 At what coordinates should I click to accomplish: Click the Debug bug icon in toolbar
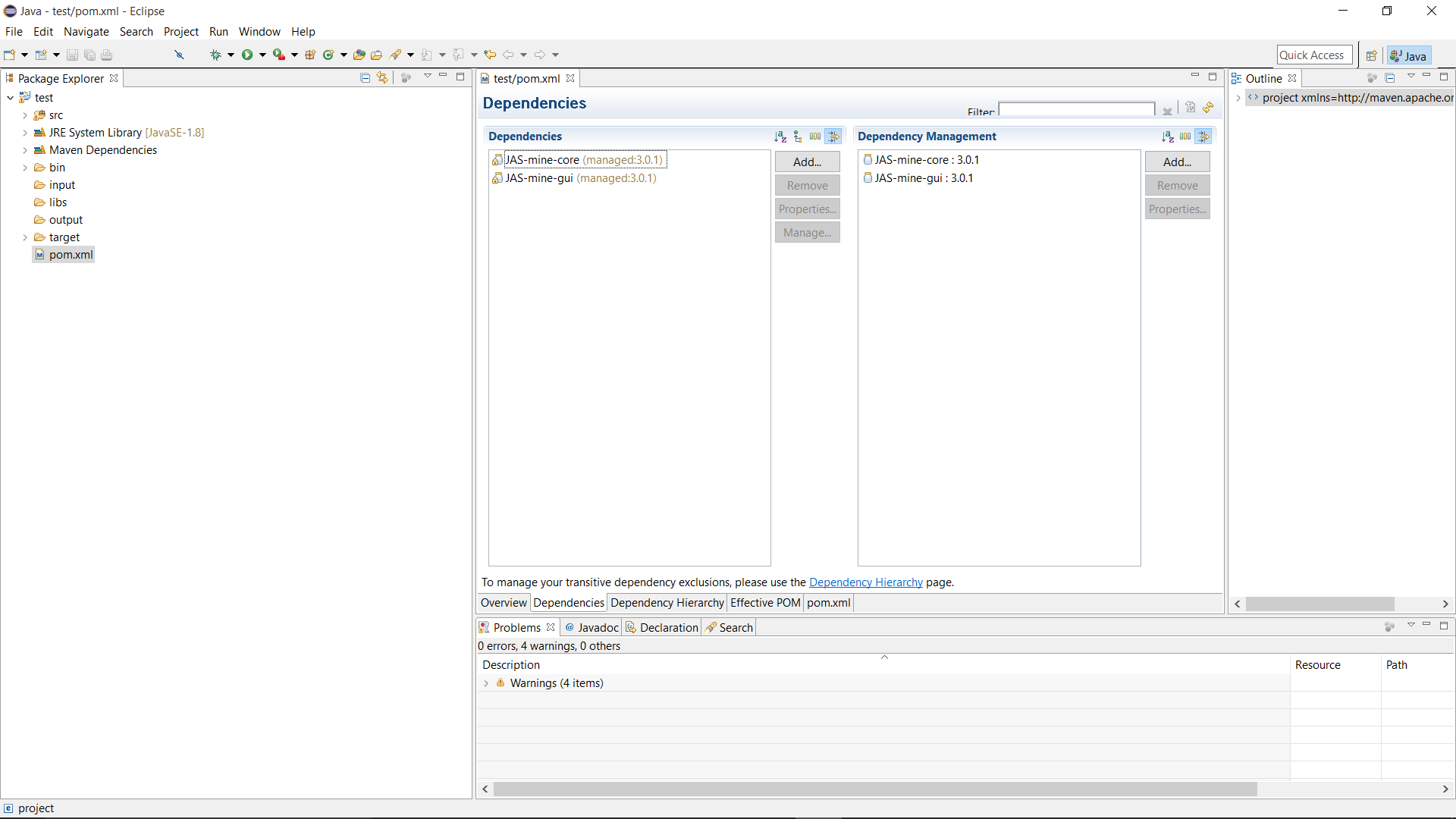pyautogui.click(x=215, y=55)
